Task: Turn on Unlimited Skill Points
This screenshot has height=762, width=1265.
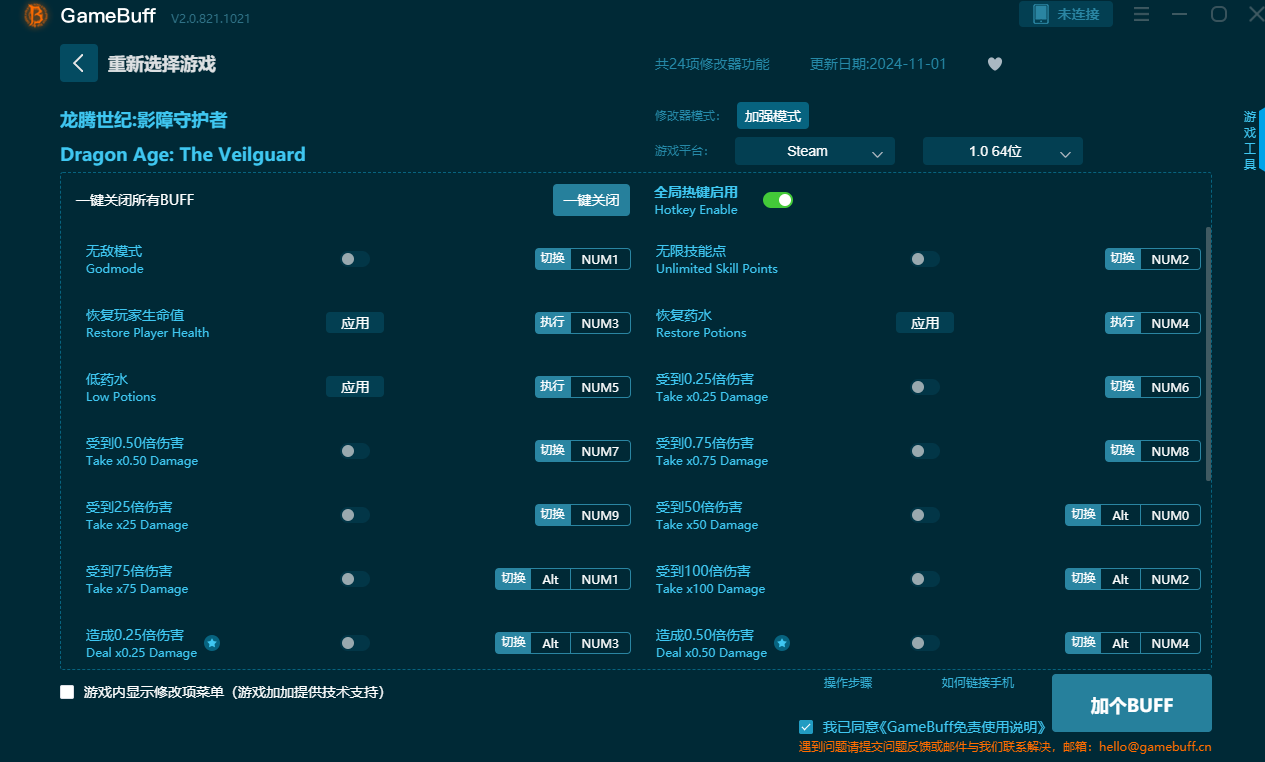Action: pyautogui.click(x=925, y=259)
